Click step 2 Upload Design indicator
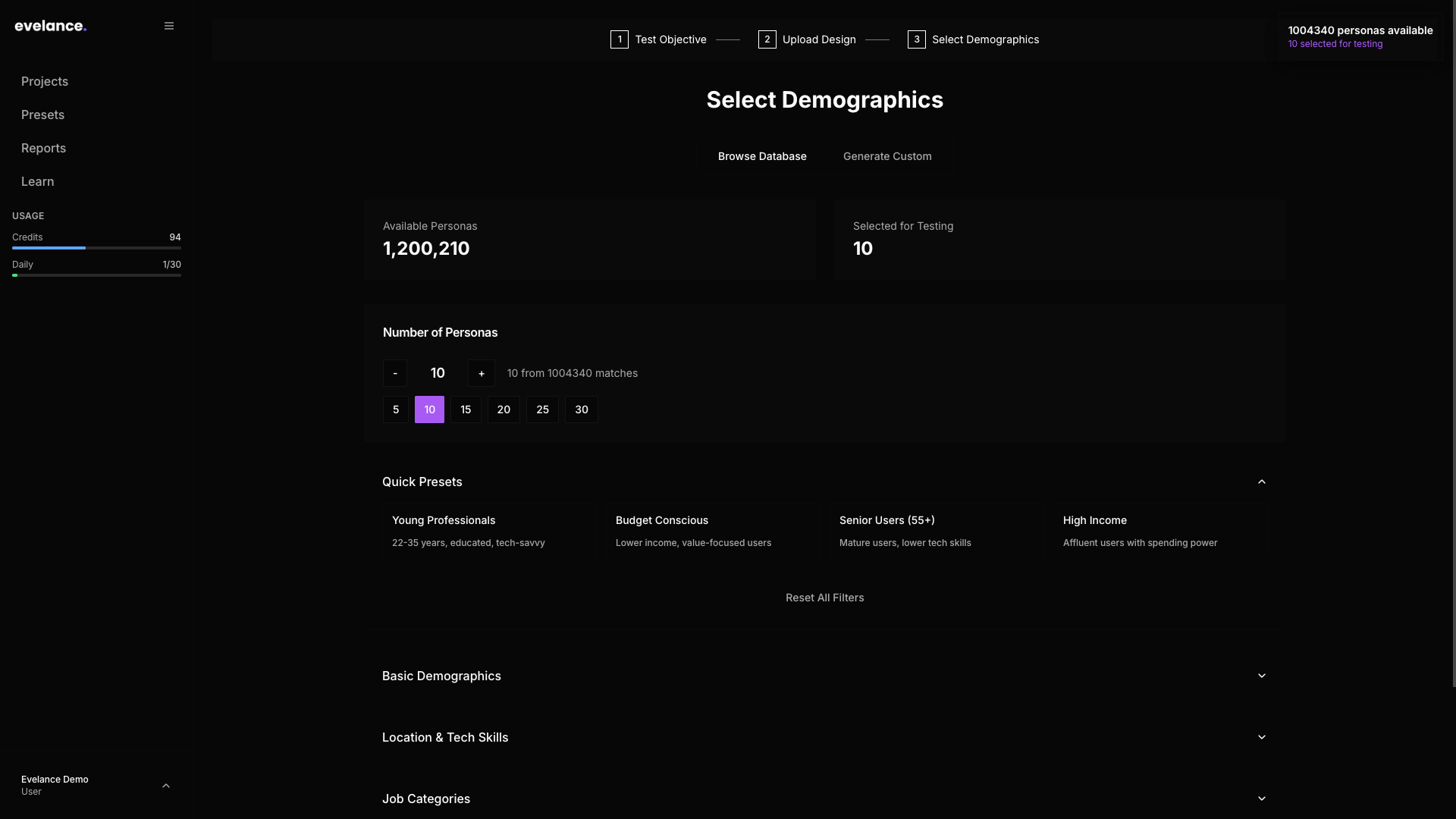 [807, 39]
